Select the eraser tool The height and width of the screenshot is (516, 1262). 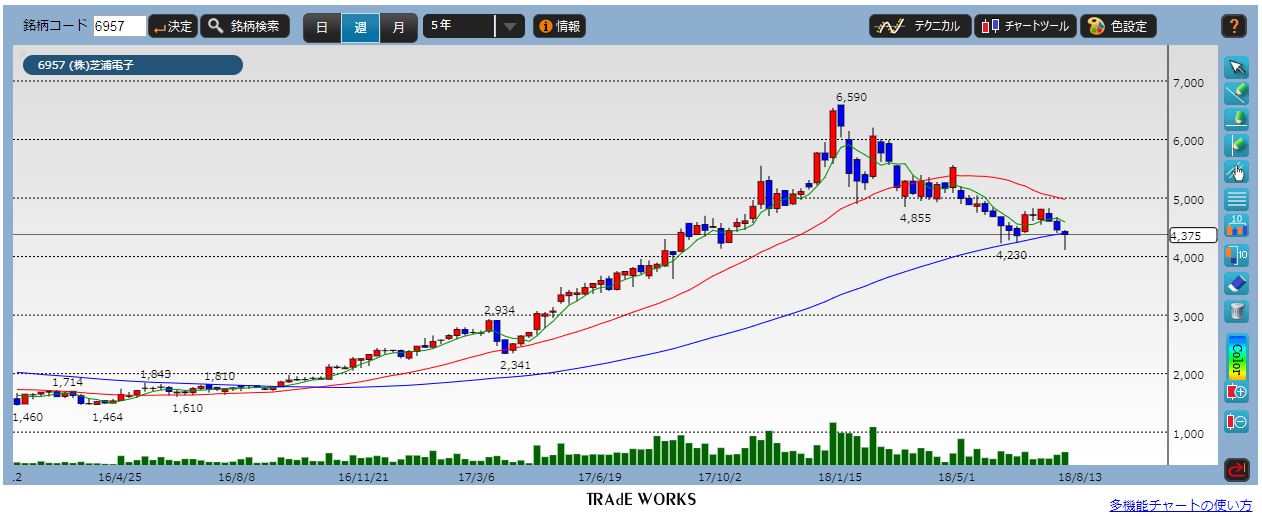[x=1236, y=283]
